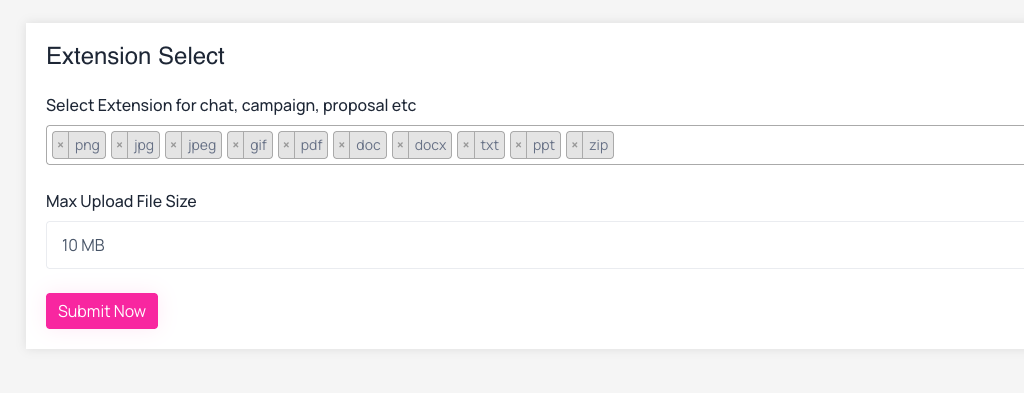Select the pdf tag label
1024x393 pixels.
click(312, 145)
